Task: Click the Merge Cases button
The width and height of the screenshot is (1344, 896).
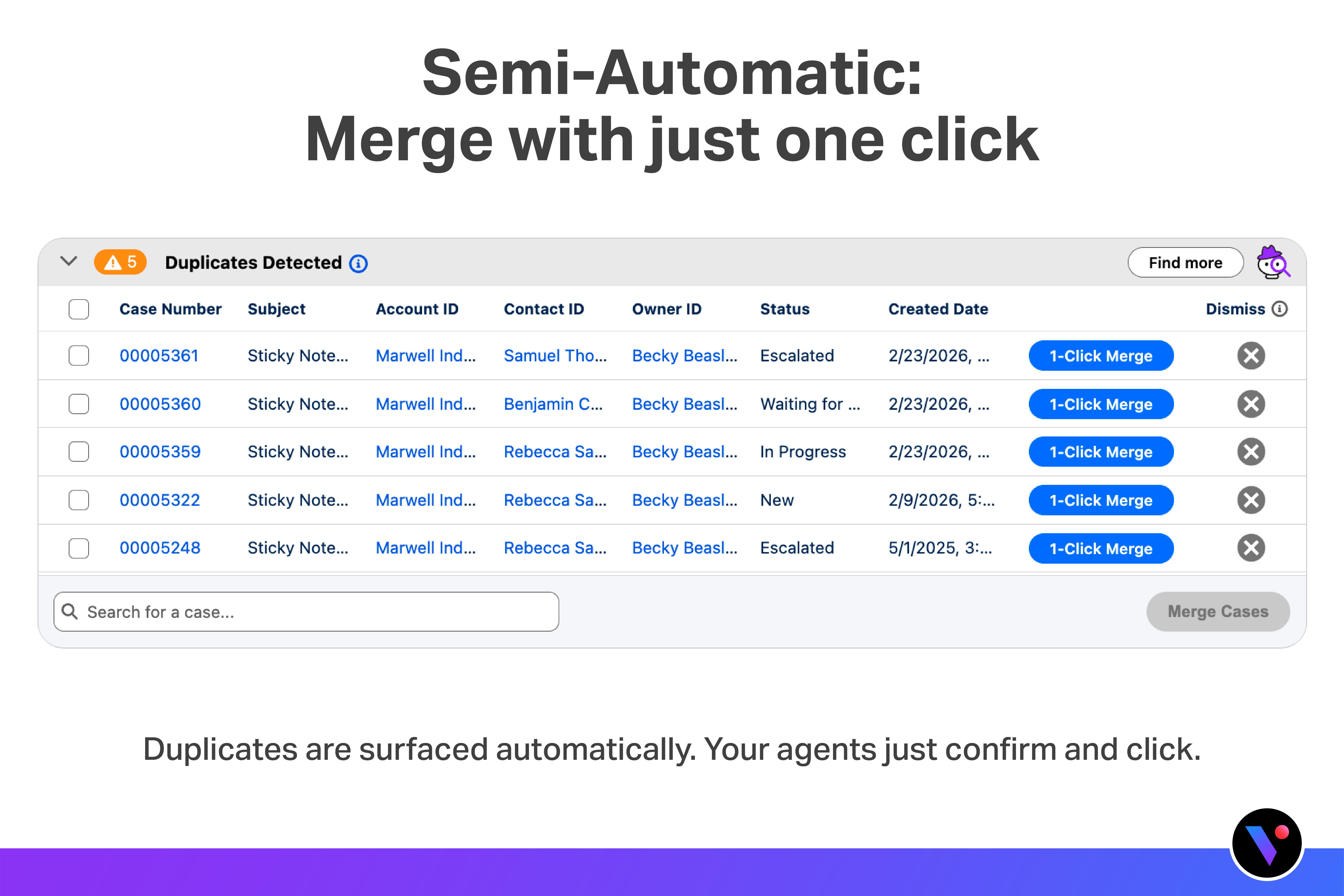Action: [1217, 612]
